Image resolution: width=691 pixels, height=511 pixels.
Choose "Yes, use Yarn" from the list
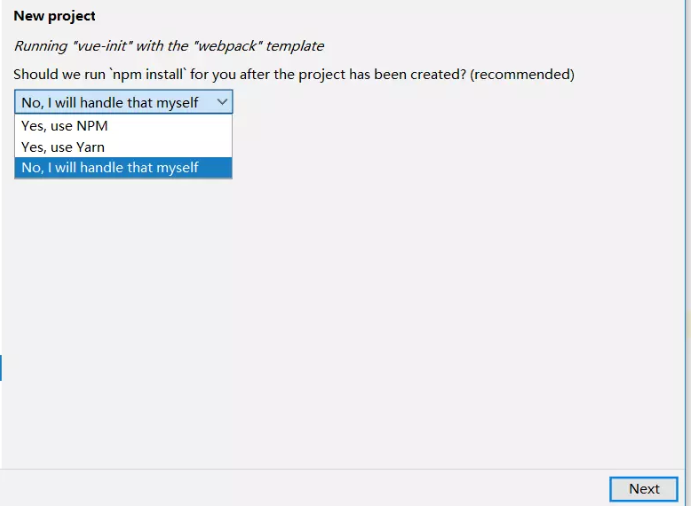coord(63,147)
